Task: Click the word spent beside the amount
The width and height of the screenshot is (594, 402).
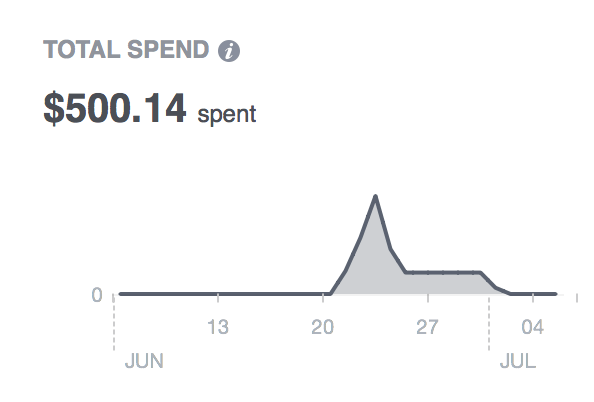Action: coord(227,114)
